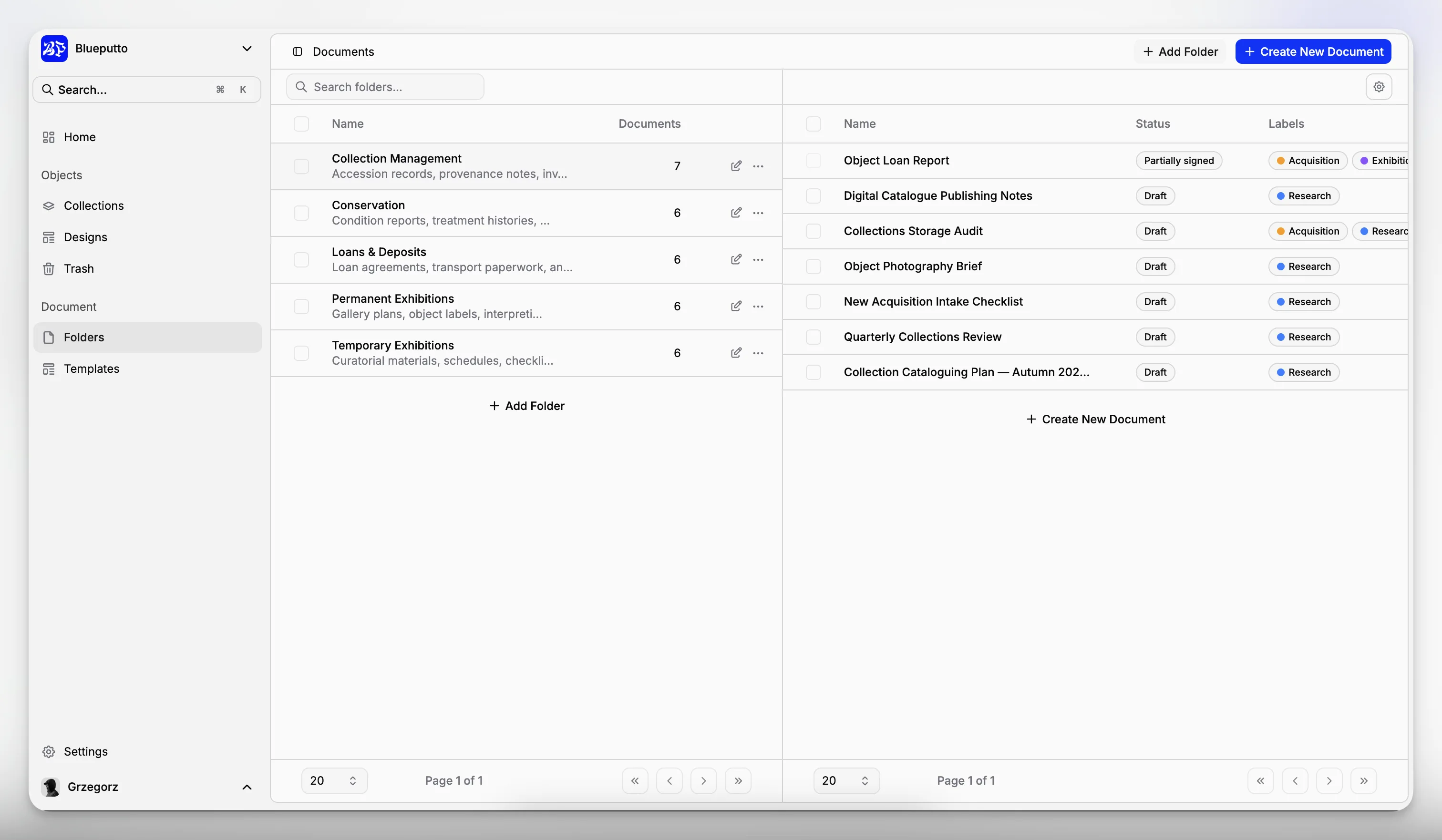Open Collections in the sidebar

pos(148,205)
